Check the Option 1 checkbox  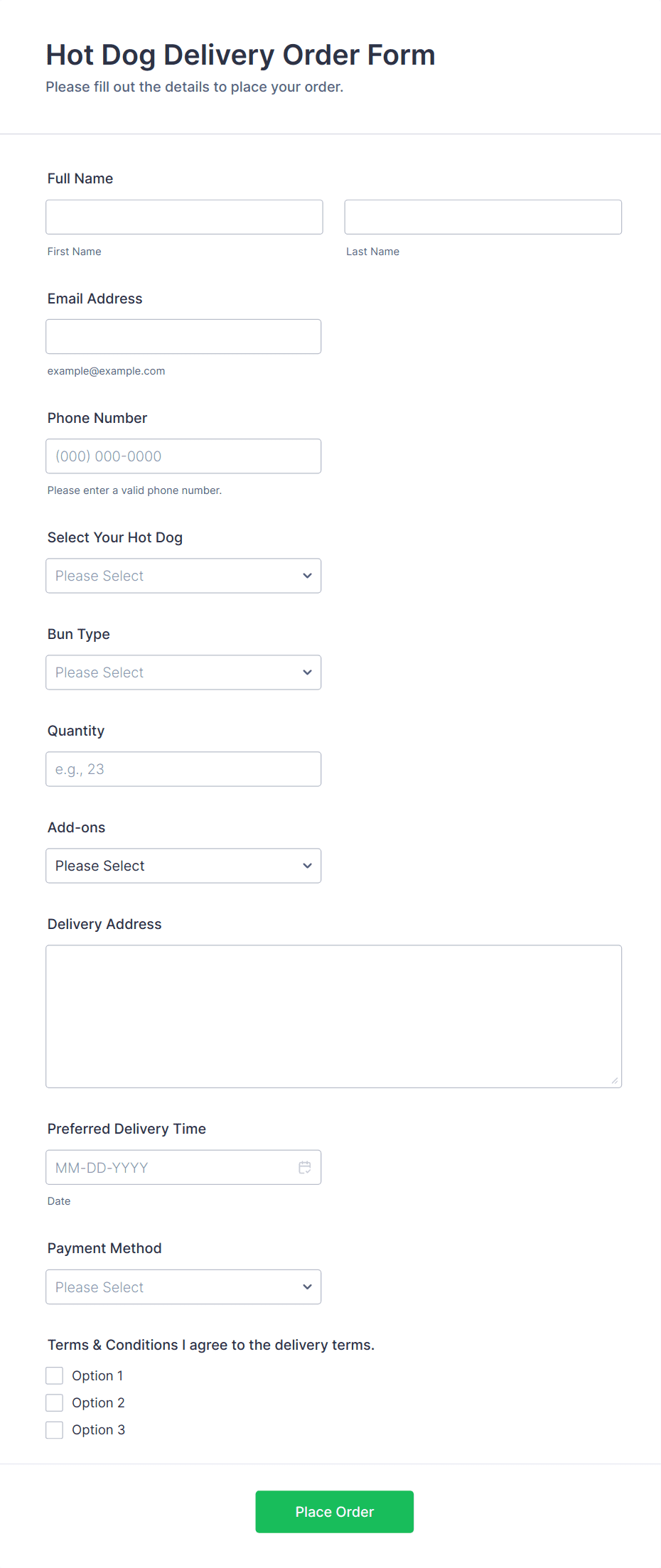click(x=55, y=1375)
